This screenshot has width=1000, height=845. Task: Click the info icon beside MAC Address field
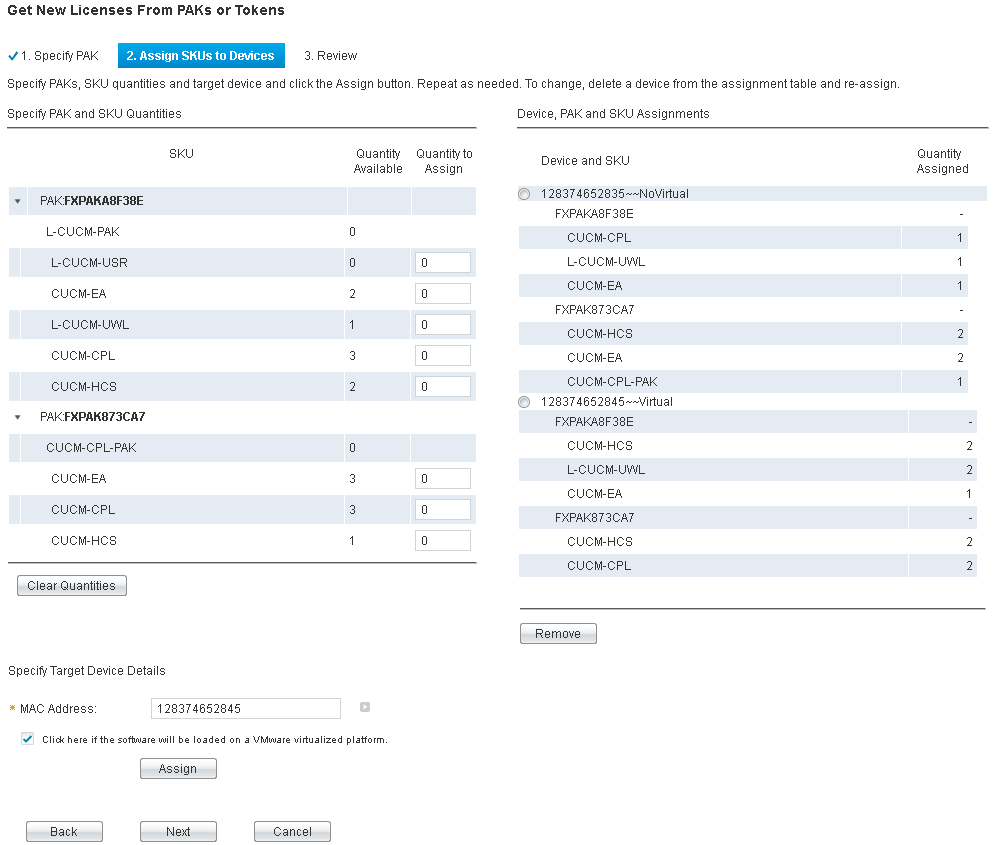click(365, 707)
